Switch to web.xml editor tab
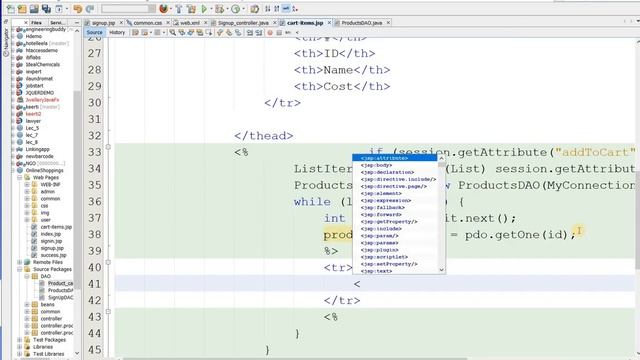This screenshot has width=640, height=360. pos(190,23)
